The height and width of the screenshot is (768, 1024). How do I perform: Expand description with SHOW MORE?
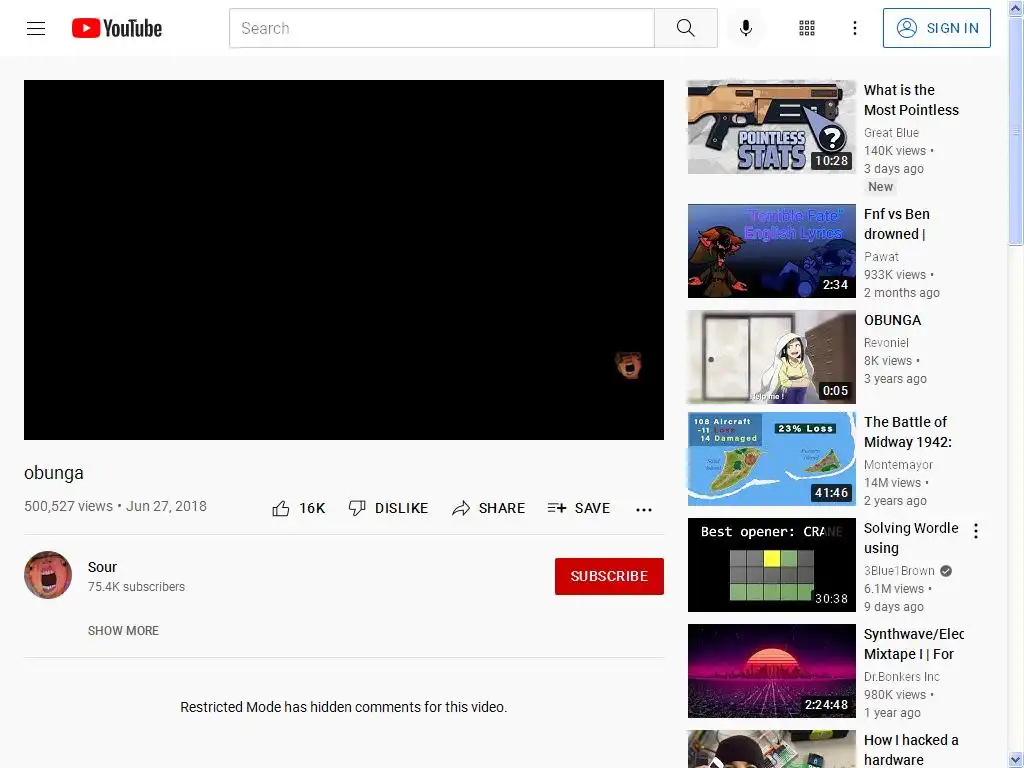123,631
